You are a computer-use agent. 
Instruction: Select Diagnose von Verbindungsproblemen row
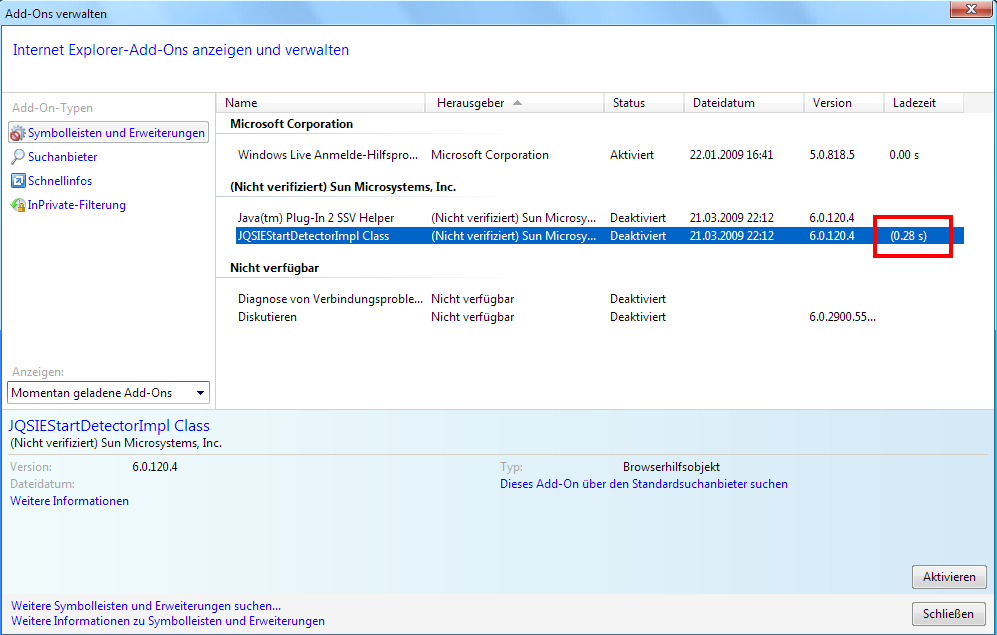tap(600, 299)
